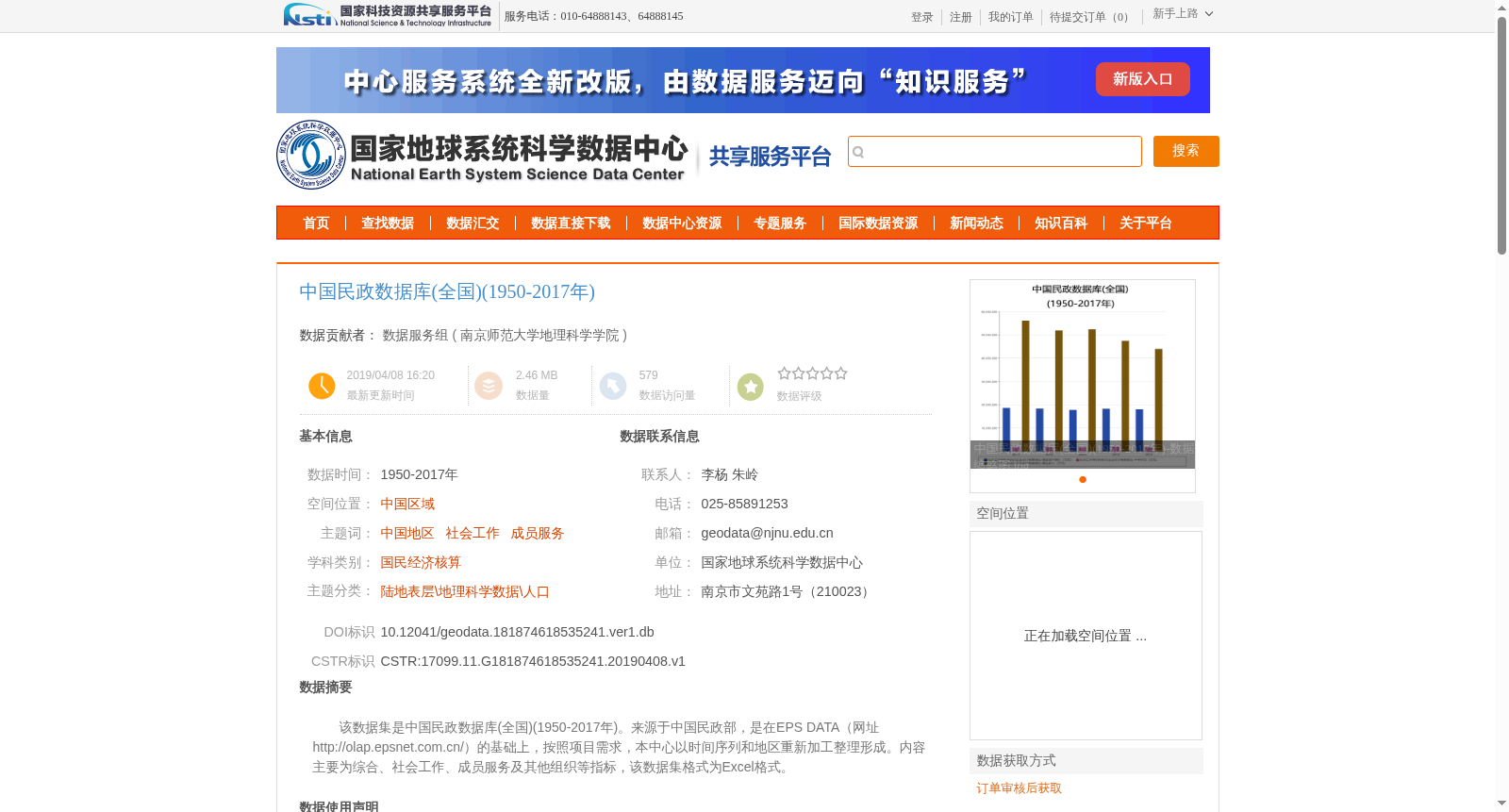Click the CSTR identifier value text
The height and width of the screenshot is (812, 1509).
coord(533,661)
